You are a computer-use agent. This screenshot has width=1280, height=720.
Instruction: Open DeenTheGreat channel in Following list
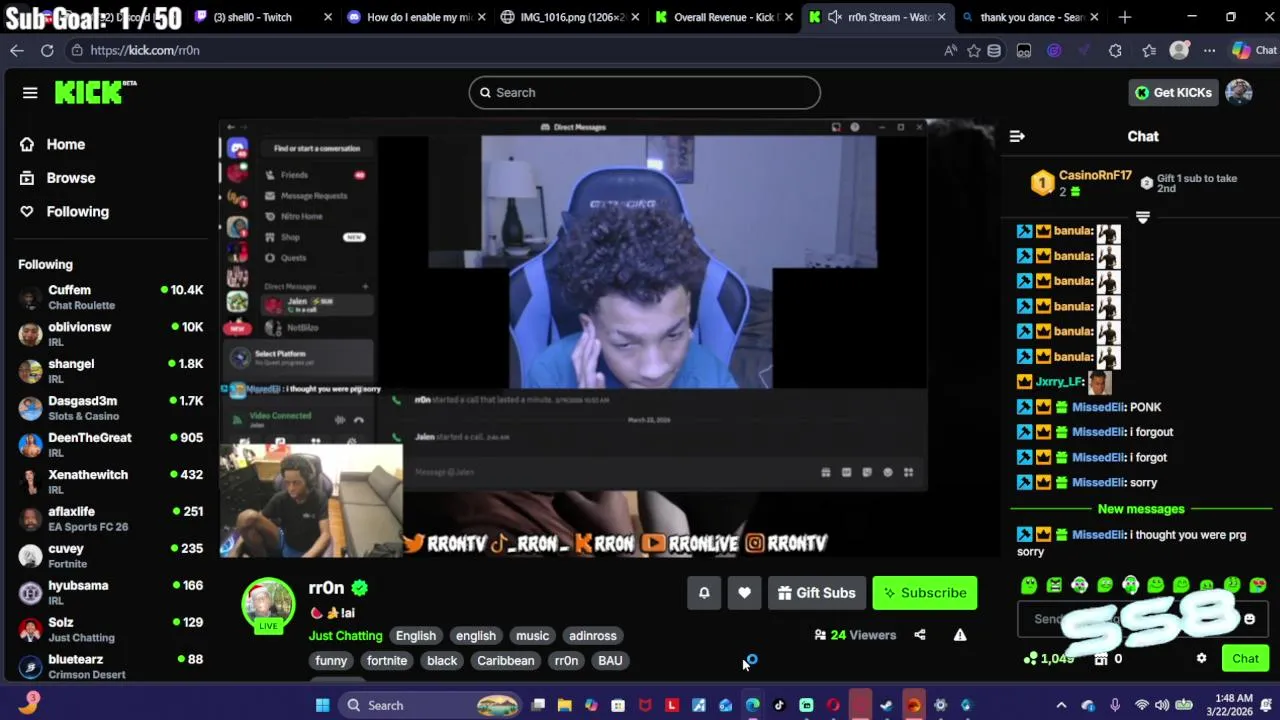click(x=111, y=445)
